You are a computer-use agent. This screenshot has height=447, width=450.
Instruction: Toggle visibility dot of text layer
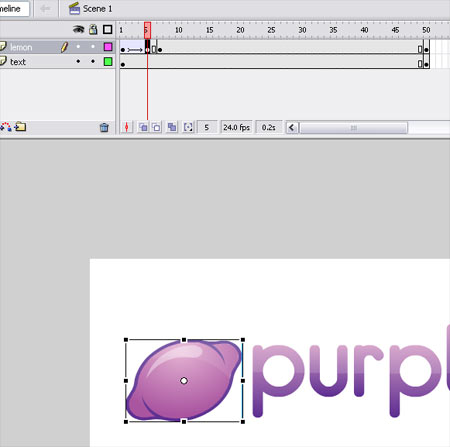click(78, 61)
